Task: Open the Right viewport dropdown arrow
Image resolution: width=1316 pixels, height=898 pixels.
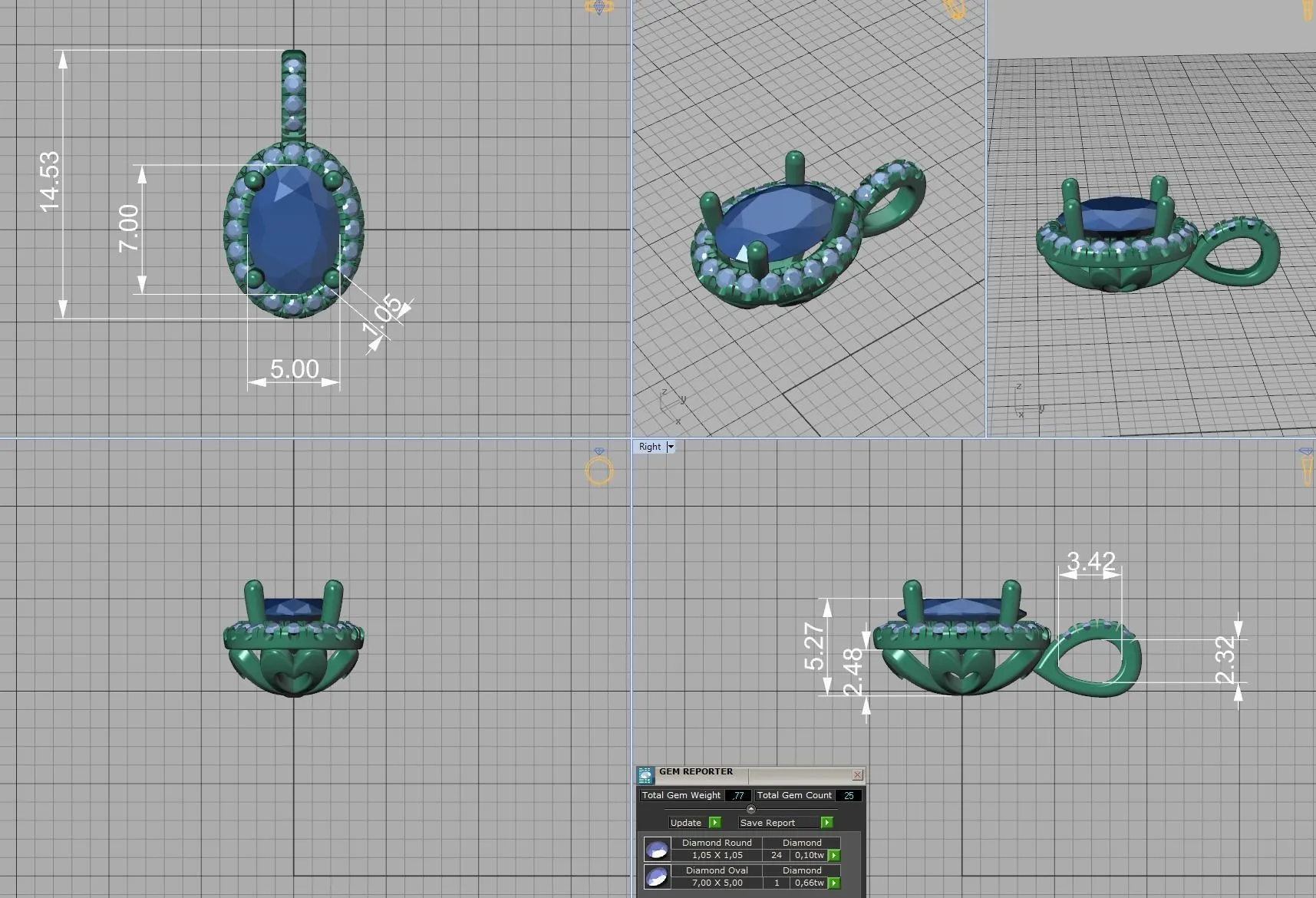Action: tap(671, 447)
